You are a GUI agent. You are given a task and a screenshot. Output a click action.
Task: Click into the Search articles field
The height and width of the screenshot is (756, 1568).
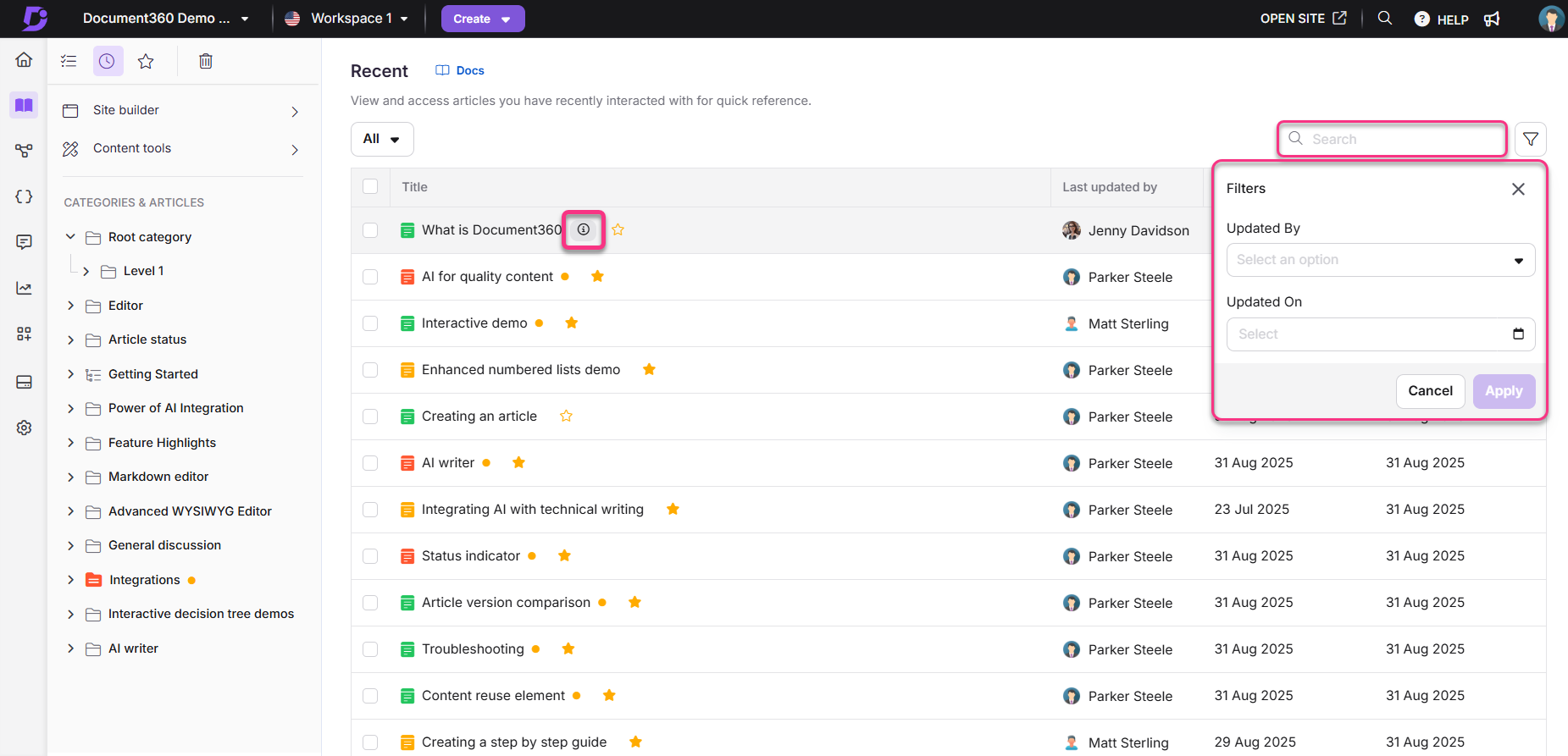(x=1392, y=139)
